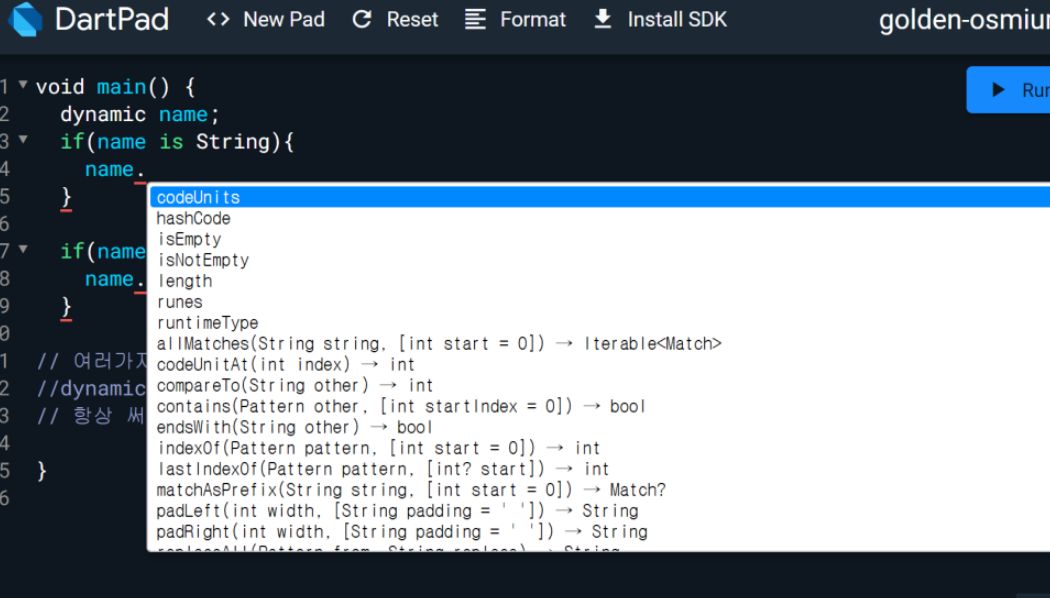Click 'void main()' on line 1

pyautogui.click(x=102, y=87)
